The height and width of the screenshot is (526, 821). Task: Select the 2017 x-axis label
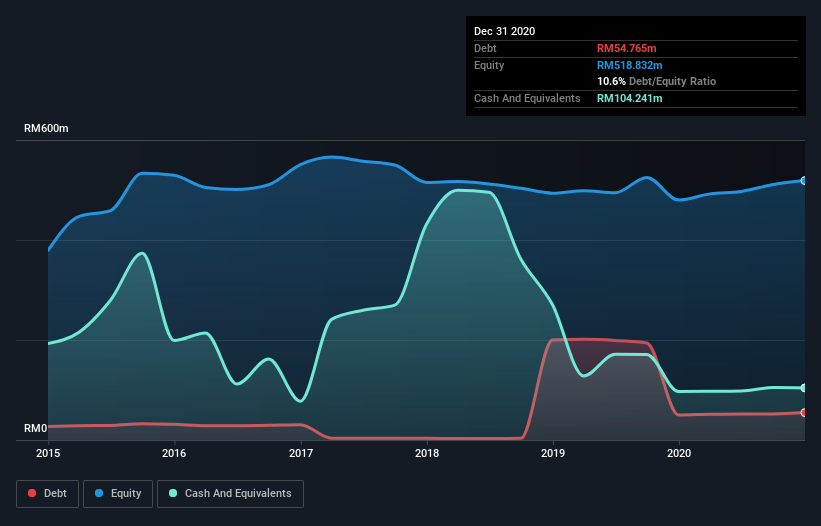(x=301, y=453)
